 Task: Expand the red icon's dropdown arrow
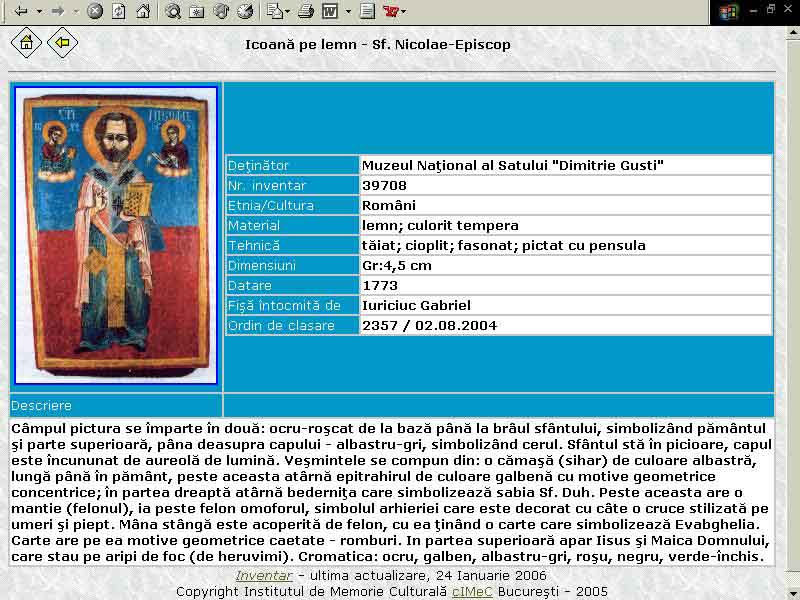point(404,11)
